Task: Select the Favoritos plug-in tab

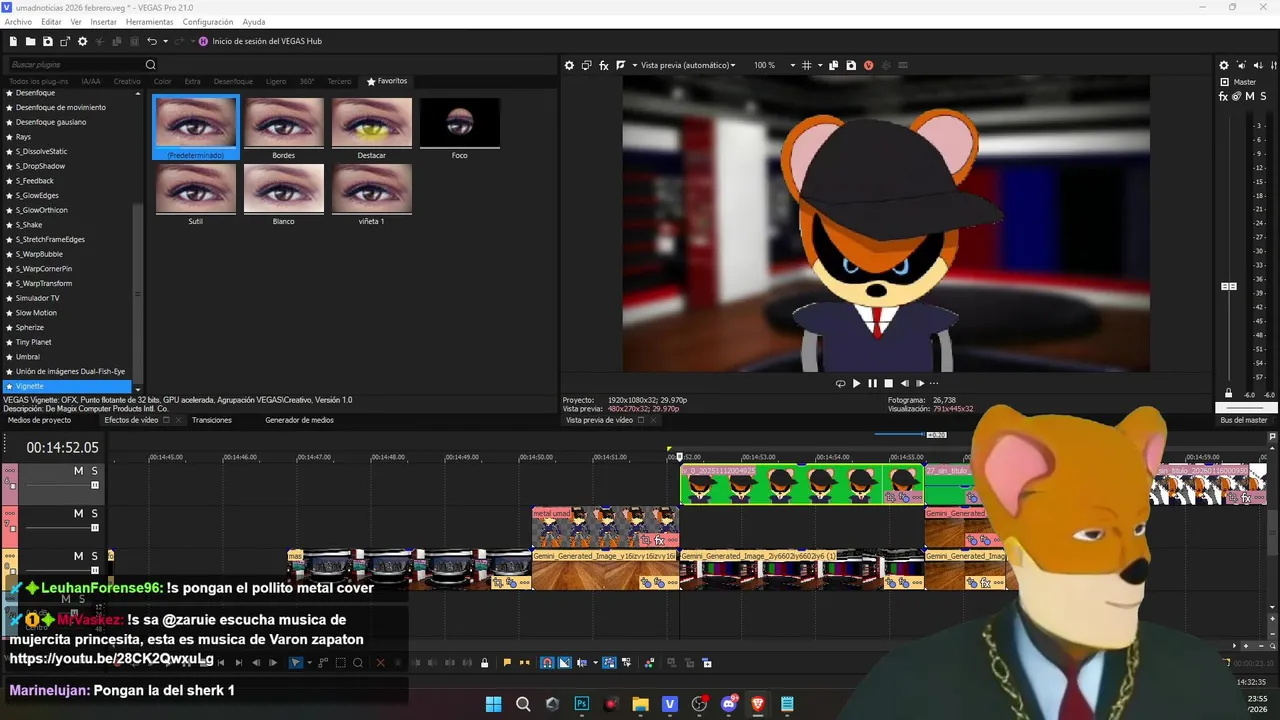Action: [387, 81]
